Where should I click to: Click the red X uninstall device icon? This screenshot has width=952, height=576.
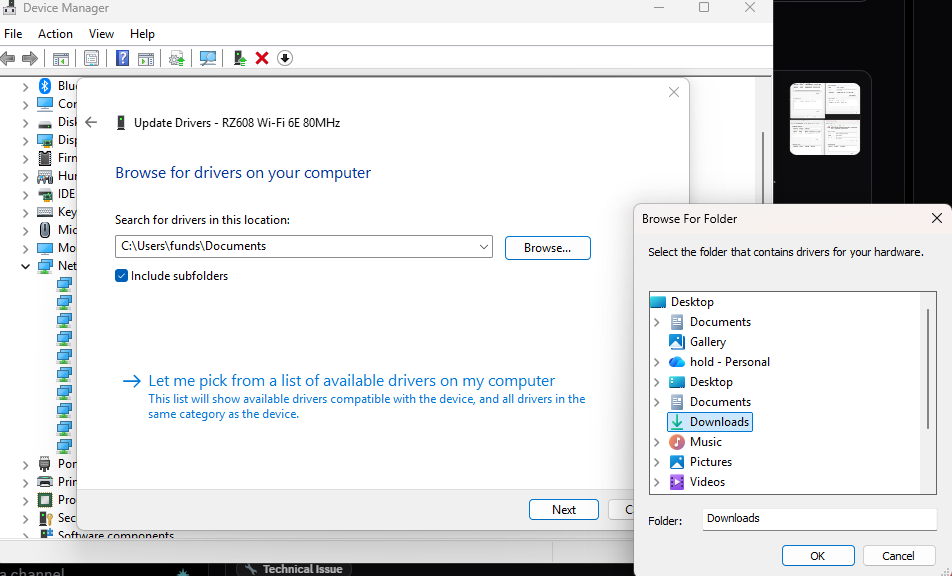(262, 58)
